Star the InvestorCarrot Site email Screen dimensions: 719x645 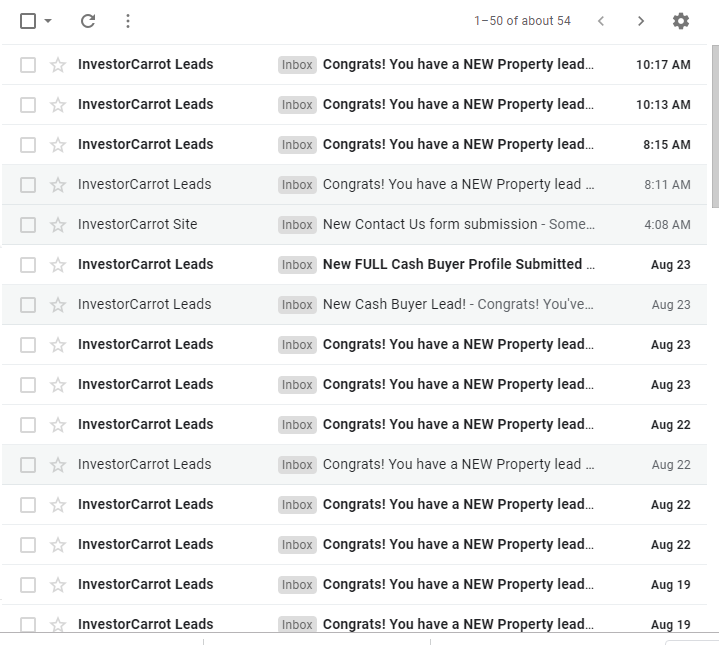58,225
